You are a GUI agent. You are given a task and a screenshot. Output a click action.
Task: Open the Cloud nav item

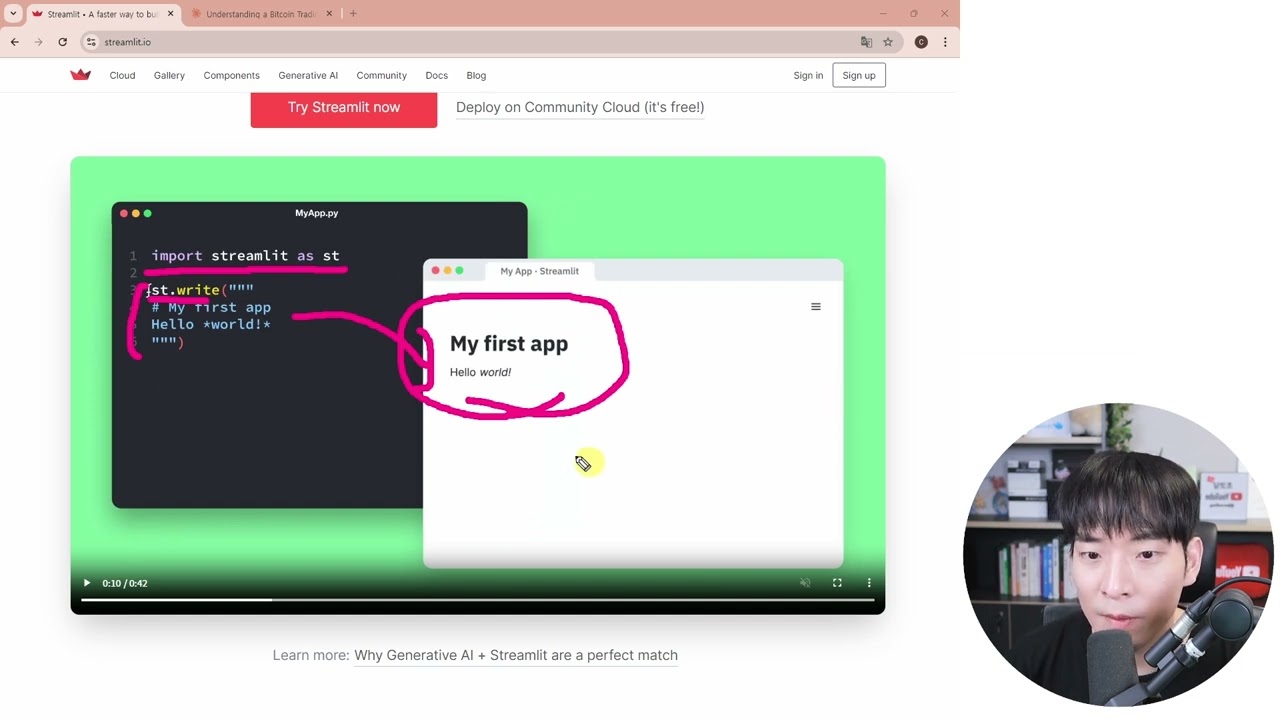coord(122,75)
